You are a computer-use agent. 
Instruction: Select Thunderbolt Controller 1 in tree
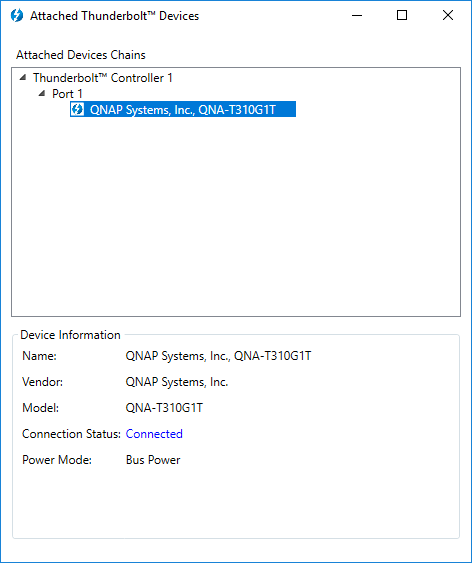103,78
